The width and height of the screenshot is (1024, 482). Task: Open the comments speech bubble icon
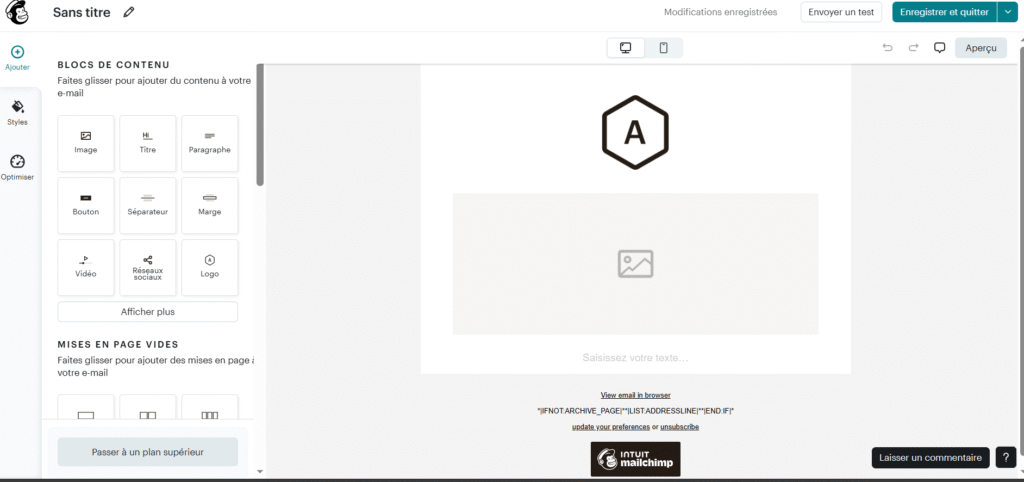(939, 48)
